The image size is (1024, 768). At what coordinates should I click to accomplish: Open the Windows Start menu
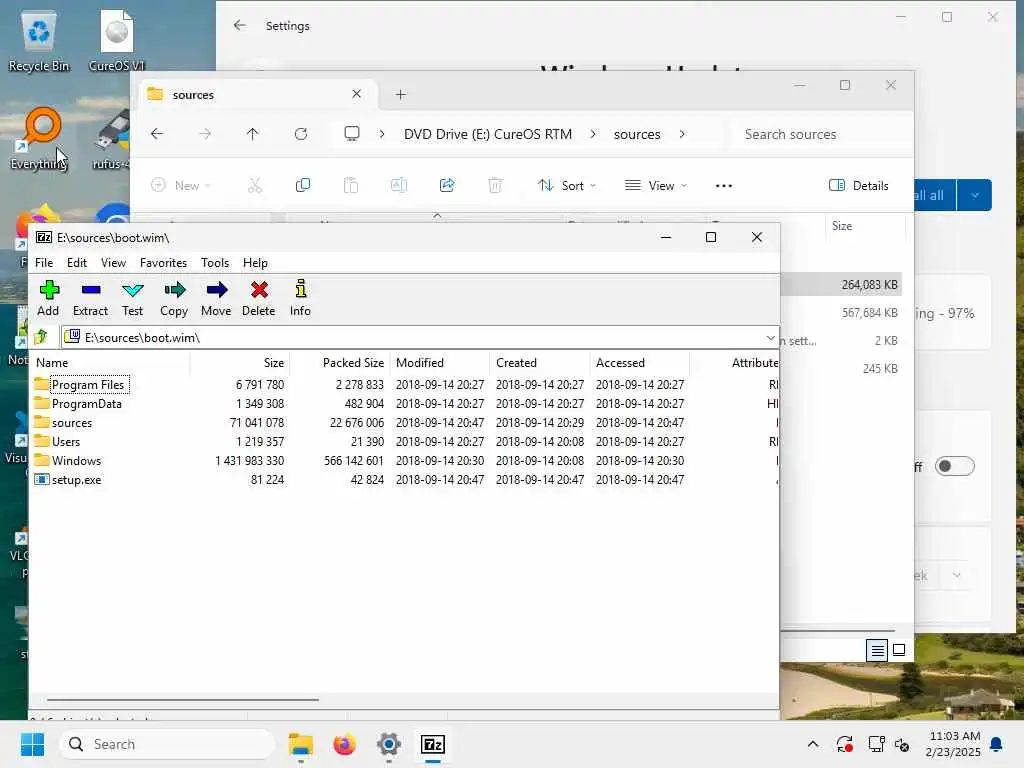tap(33, 744)
